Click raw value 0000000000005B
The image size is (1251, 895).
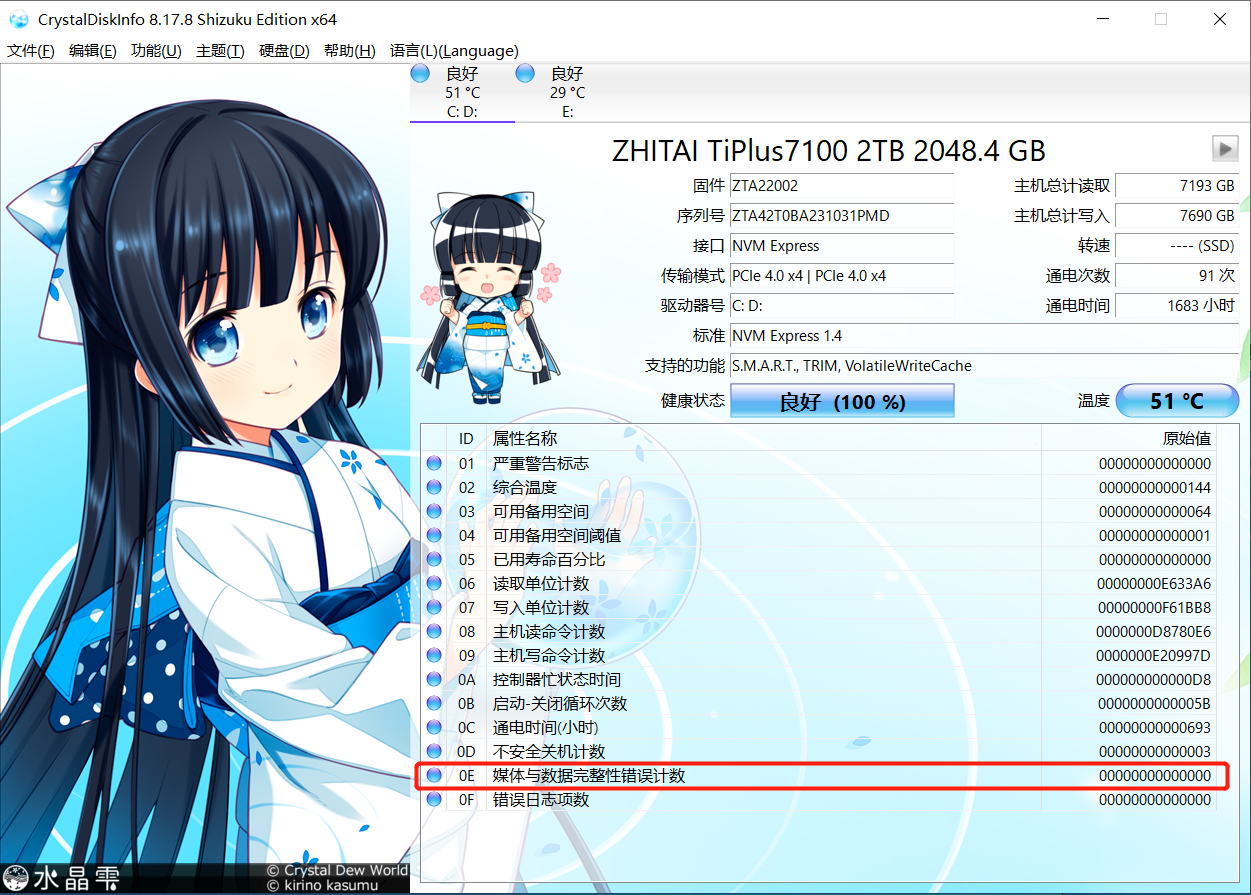click(1155, 703)
